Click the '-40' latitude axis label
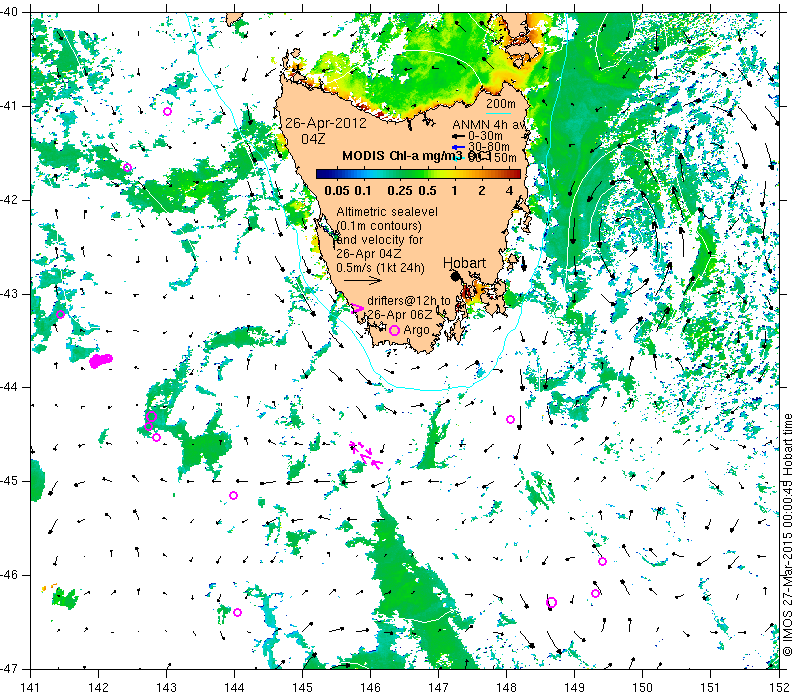800x700 pixels. 9,12
